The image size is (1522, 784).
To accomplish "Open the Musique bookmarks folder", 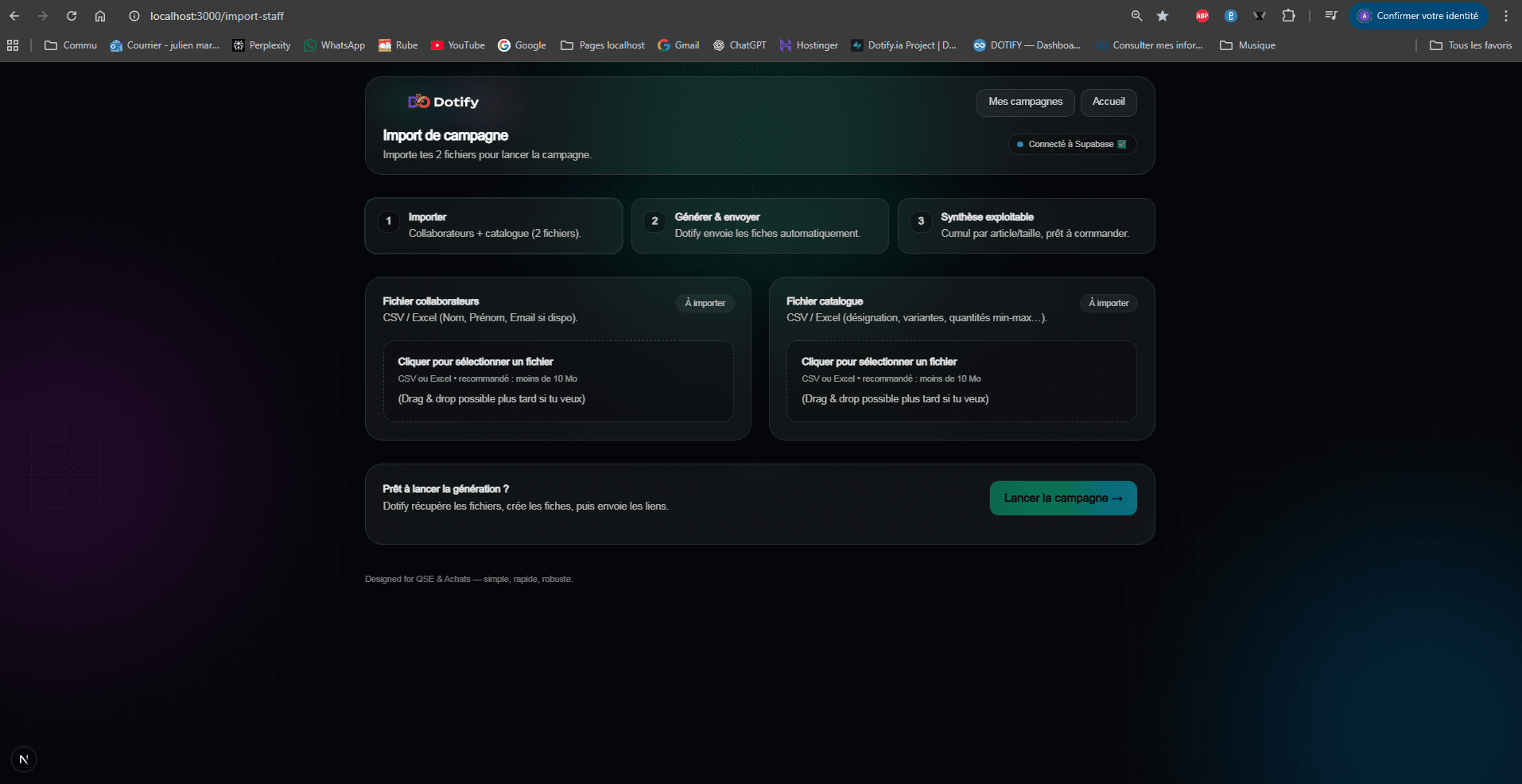I will [x=1248, y=45].
